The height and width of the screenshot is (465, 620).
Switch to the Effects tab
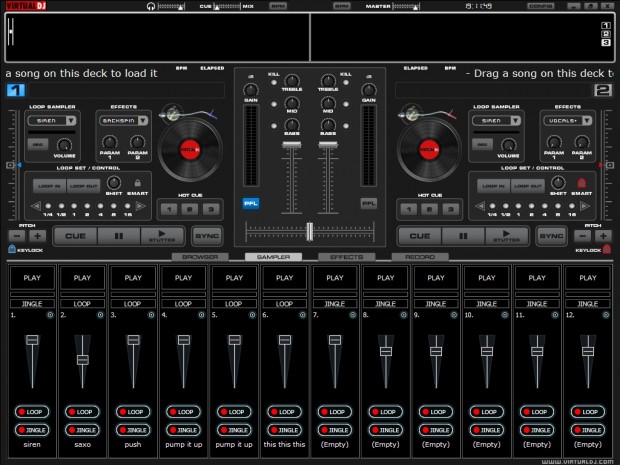[x=346, y=257]
